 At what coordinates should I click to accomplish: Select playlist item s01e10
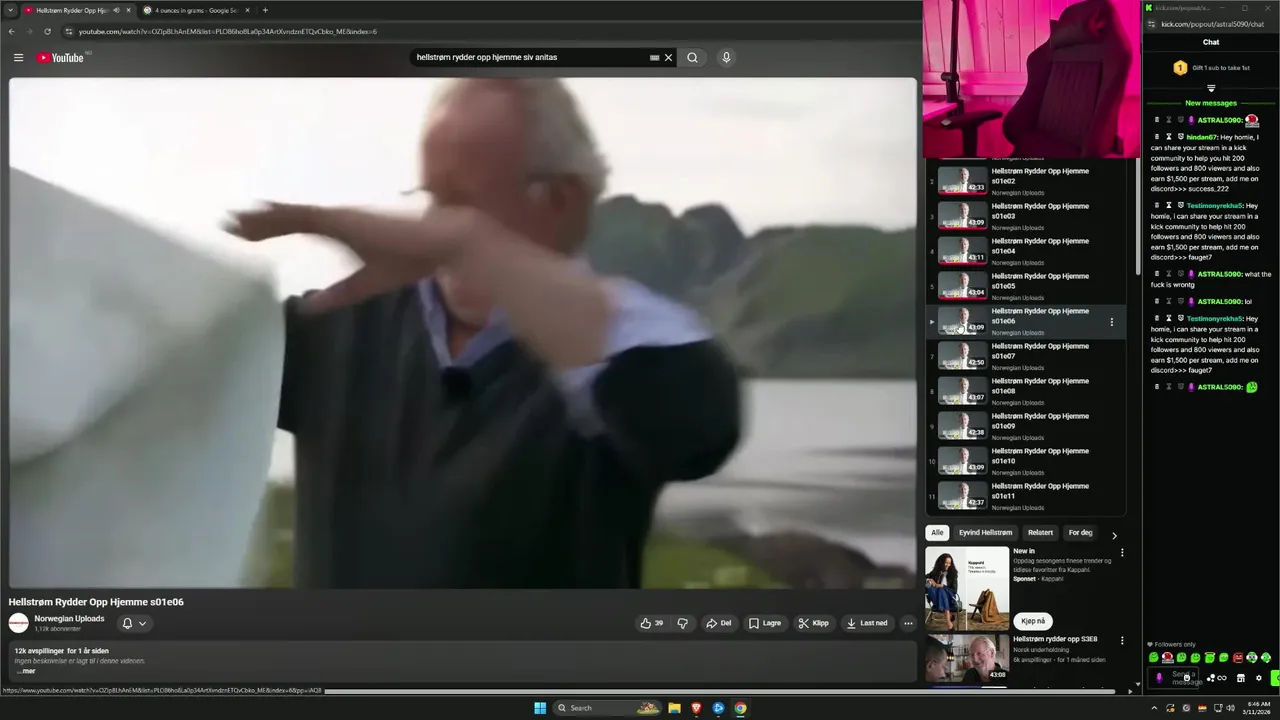1025,461
